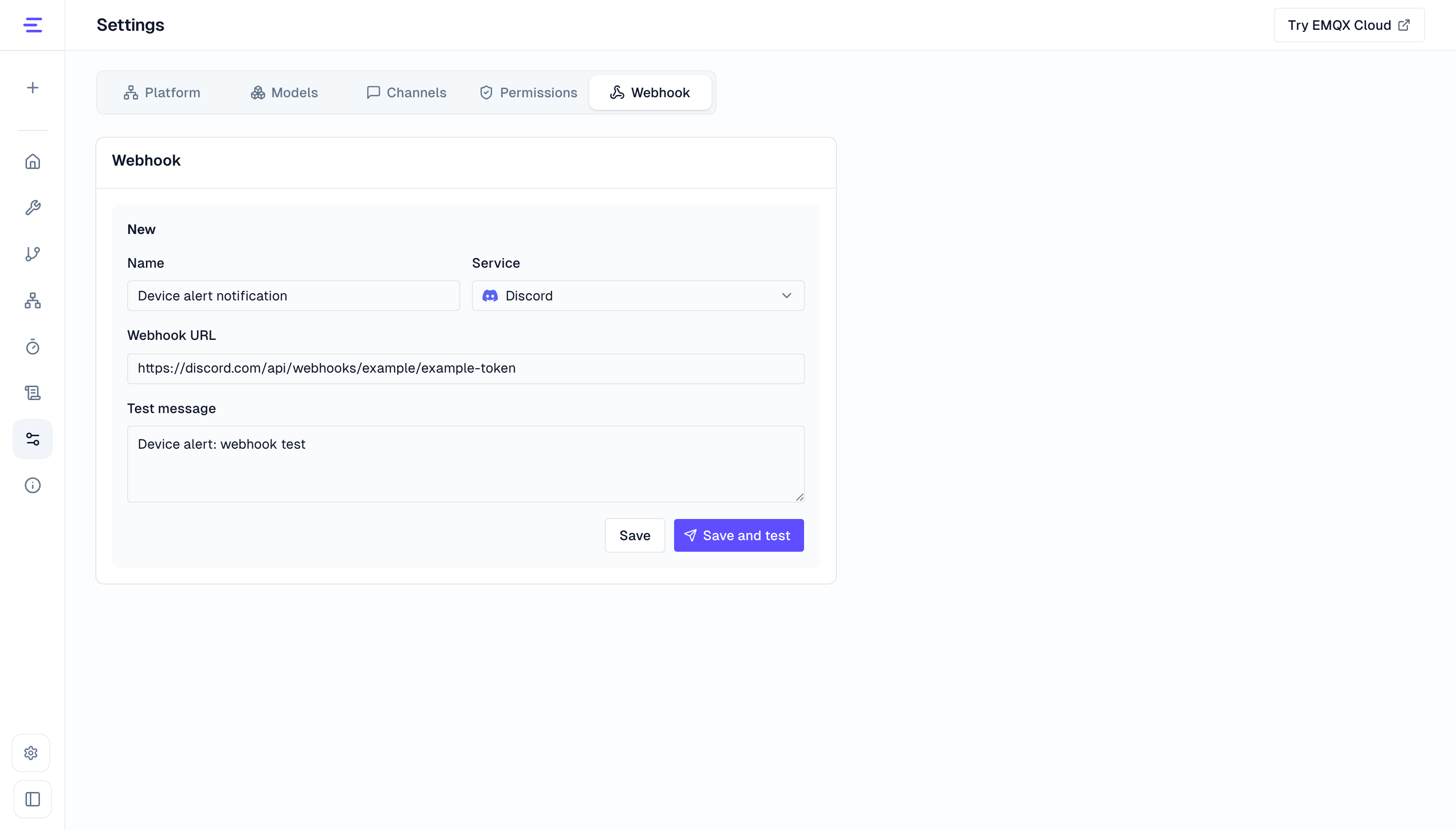The image size is (1456, 830).
Task: Click the external link icon beside Try EMQX Cloud
Action: click(x=1404, y=25)
